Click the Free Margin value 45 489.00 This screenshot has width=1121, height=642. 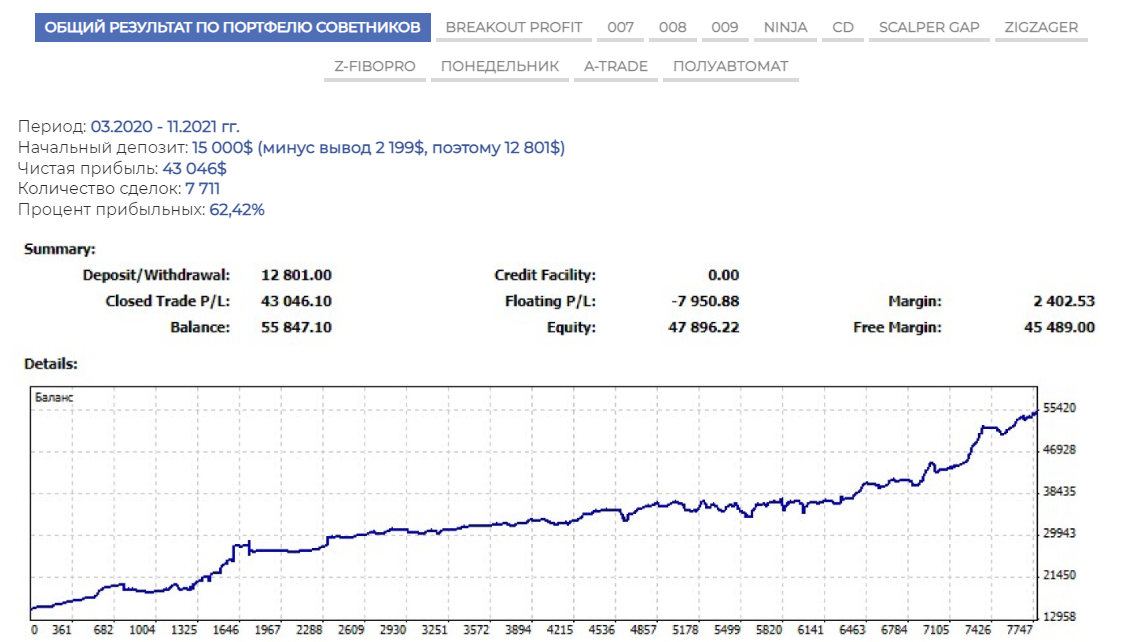(x=1059, y=327)
